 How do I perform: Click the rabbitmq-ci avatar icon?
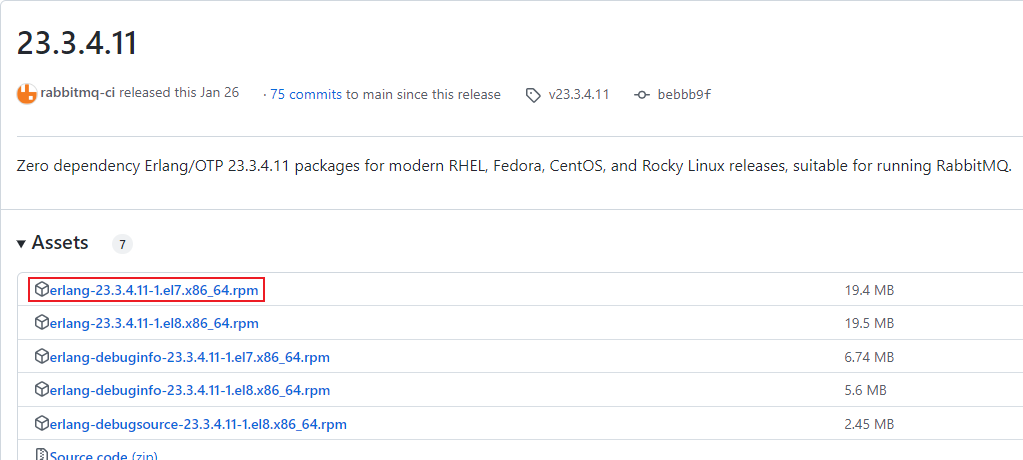coord(27,94)
